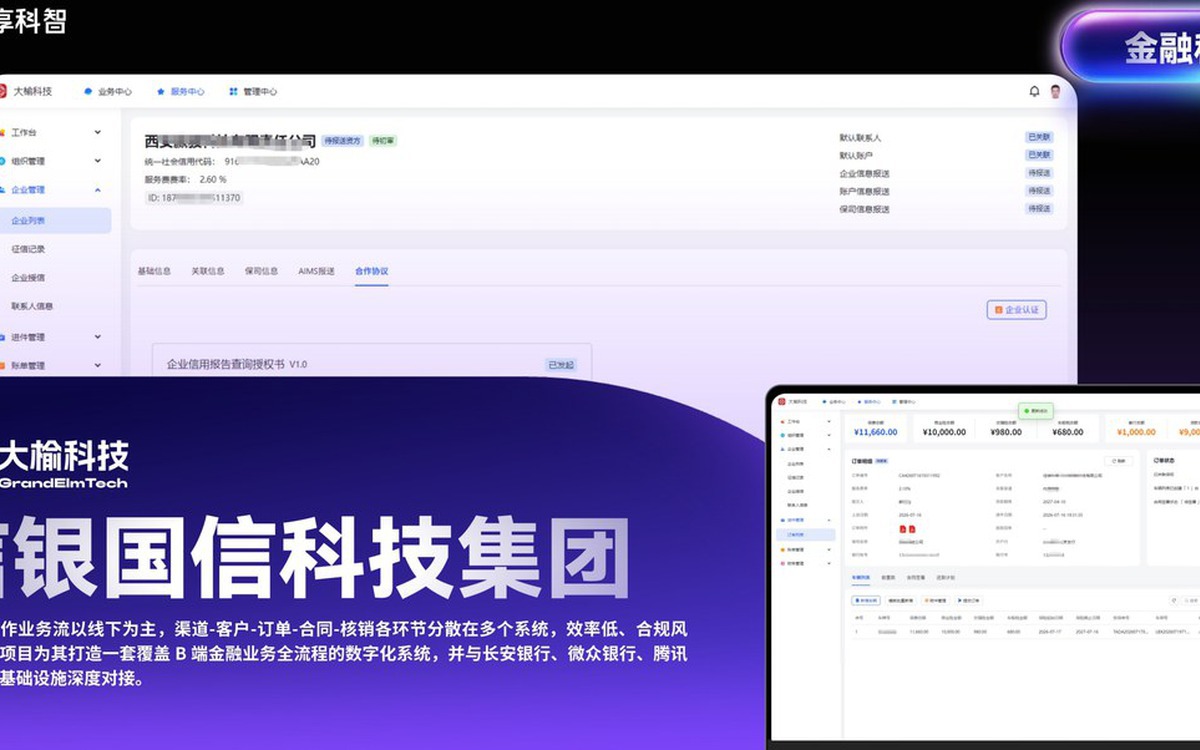This screenshot has width=1200, height=750.
Task: Click the refresh icon right of tablet table toolbar
Action: (1174, 600)
